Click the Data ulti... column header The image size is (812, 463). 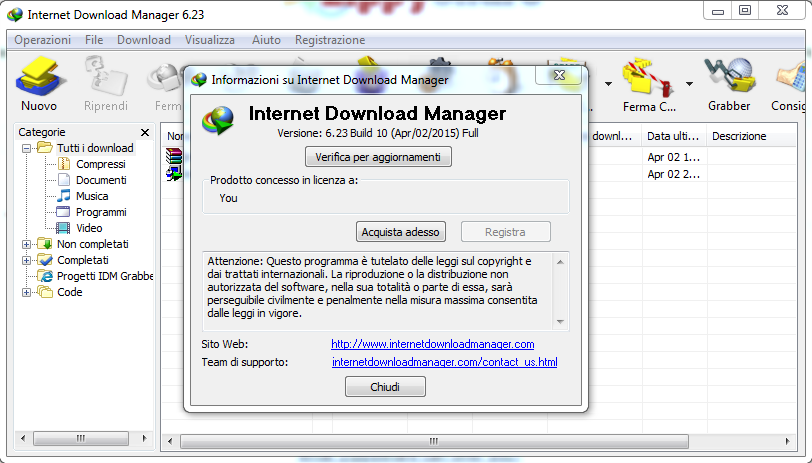673,136
